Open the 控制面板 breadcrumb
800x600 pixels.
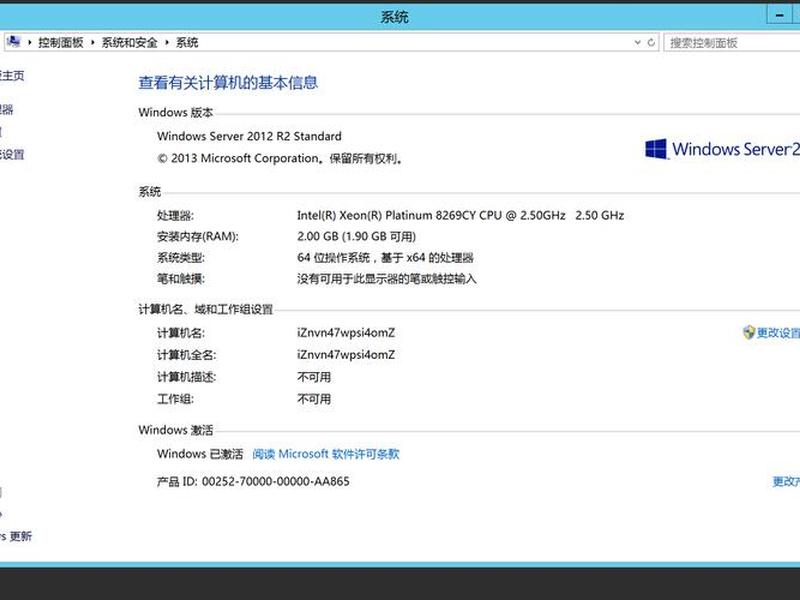61,42
